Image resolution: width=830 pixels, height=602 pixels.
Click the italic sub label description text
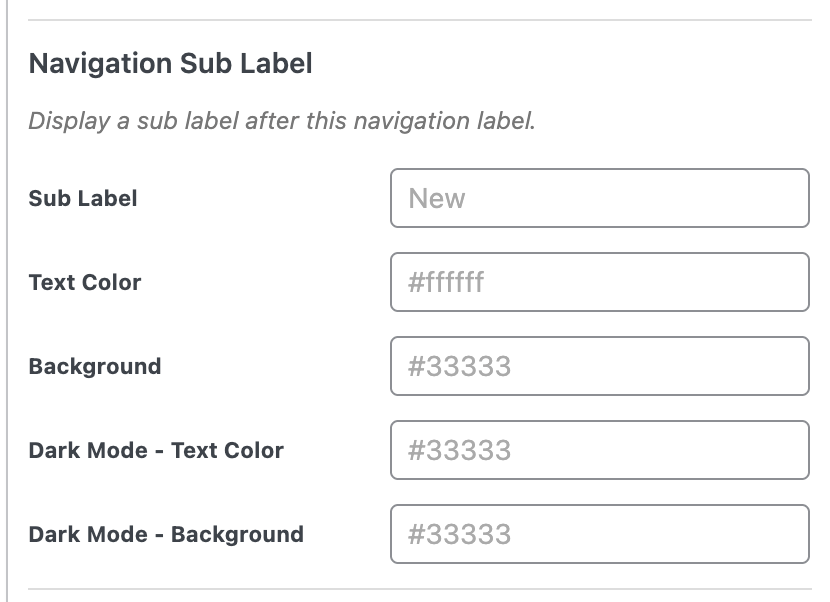click(282, 122)
